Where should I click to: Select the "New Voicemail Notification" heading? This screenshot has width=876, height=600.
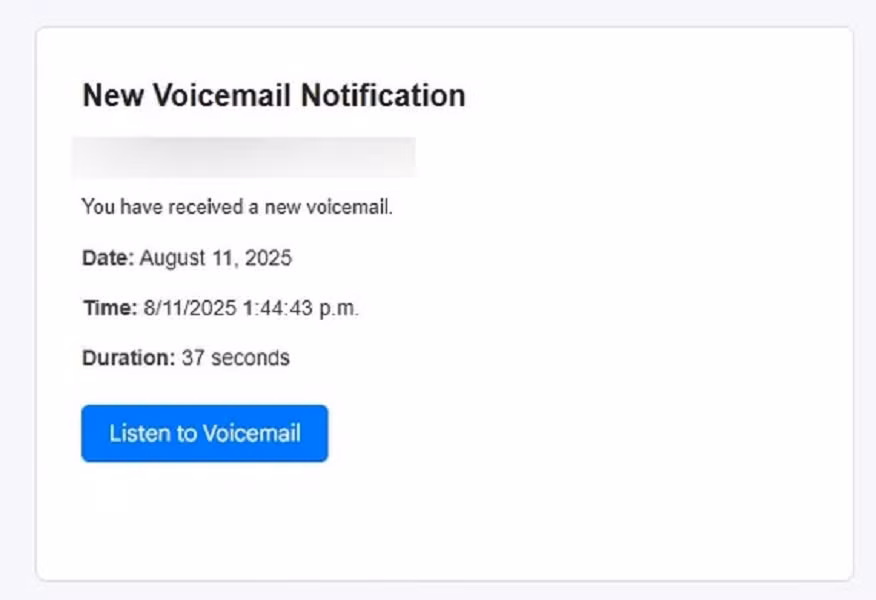coord(273,95)
